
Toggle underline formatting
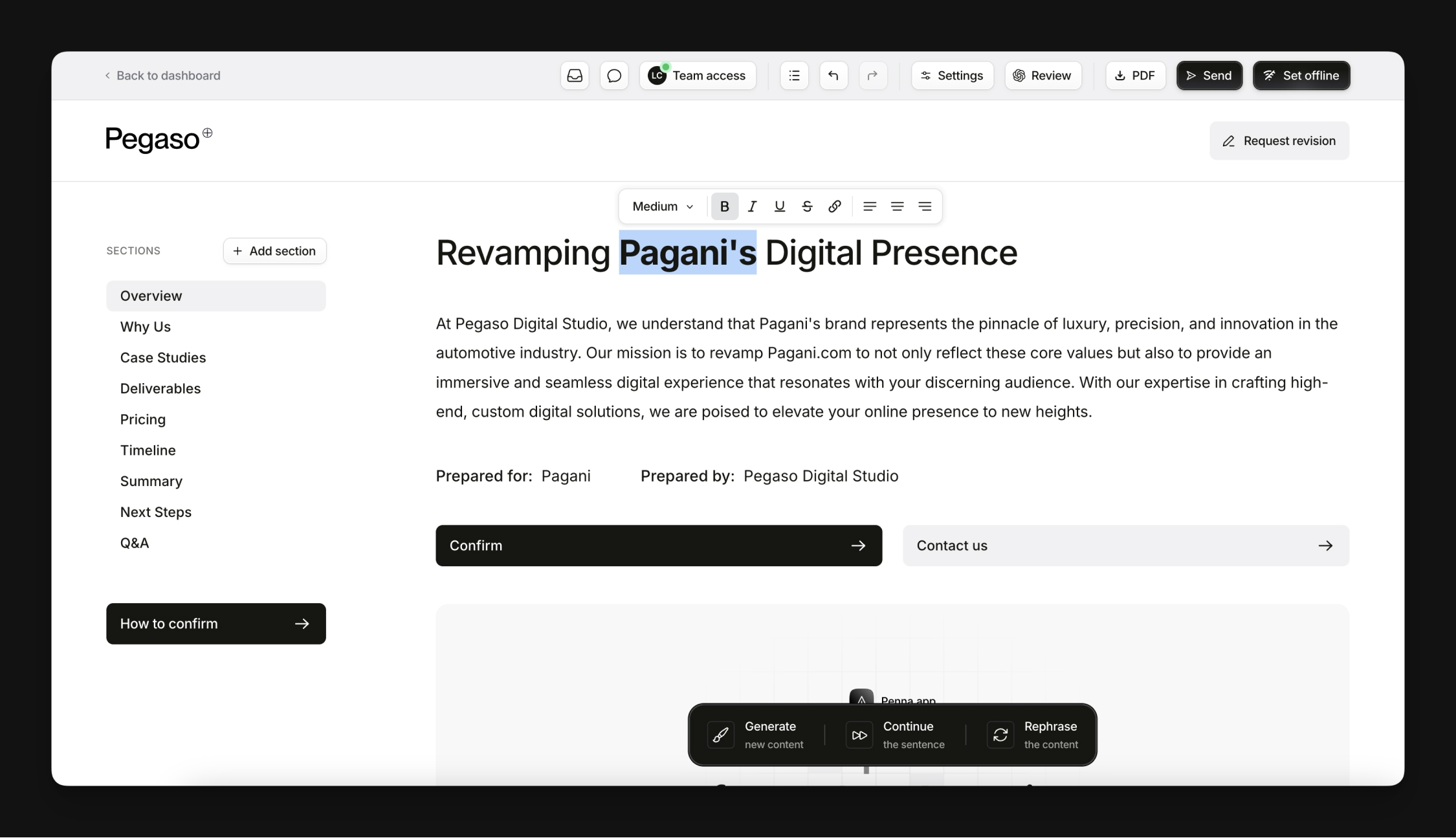pyautogui.click(x=780, y=206)
